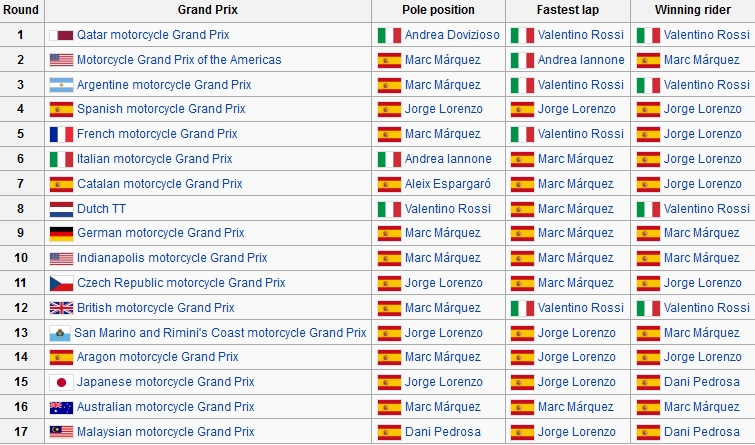
Task: Open Motorcycle Grand Prix of the Americas link
Action: tap(179, 60)
